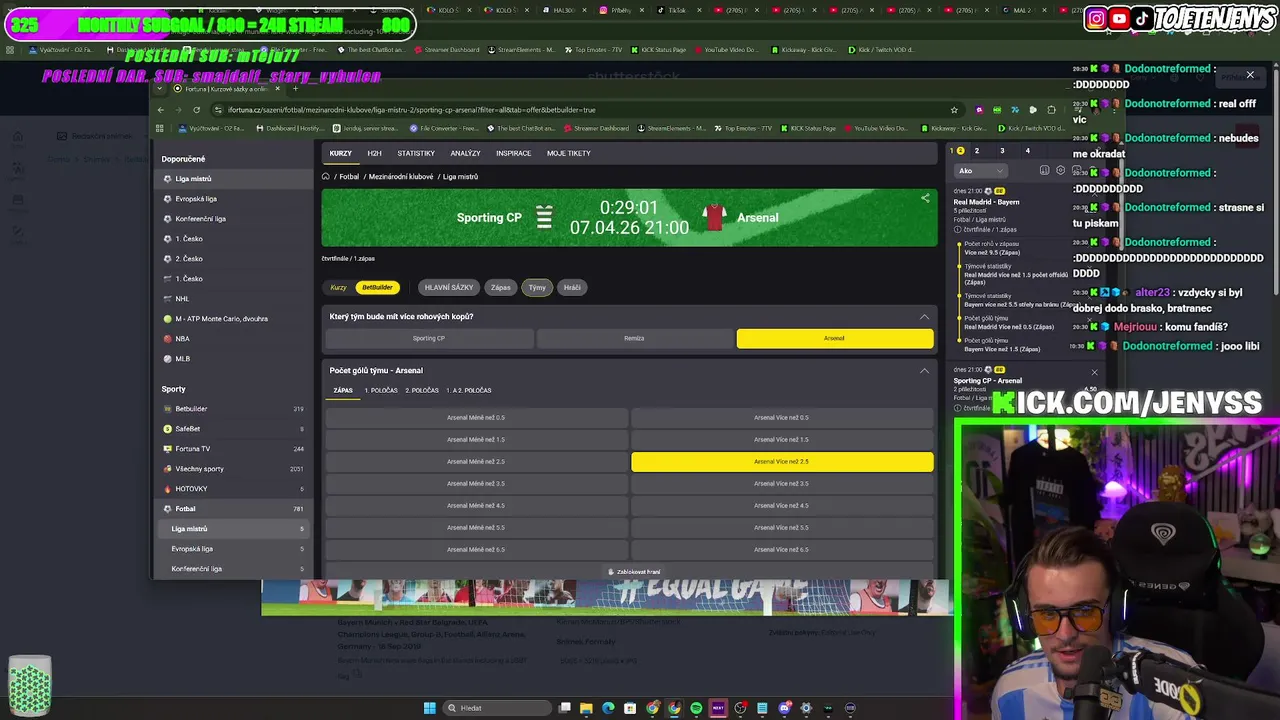Go to Fotbal breadcrumb link
Screen dimensions: 1280x720
pyautogui.click(x=349, y=177)
